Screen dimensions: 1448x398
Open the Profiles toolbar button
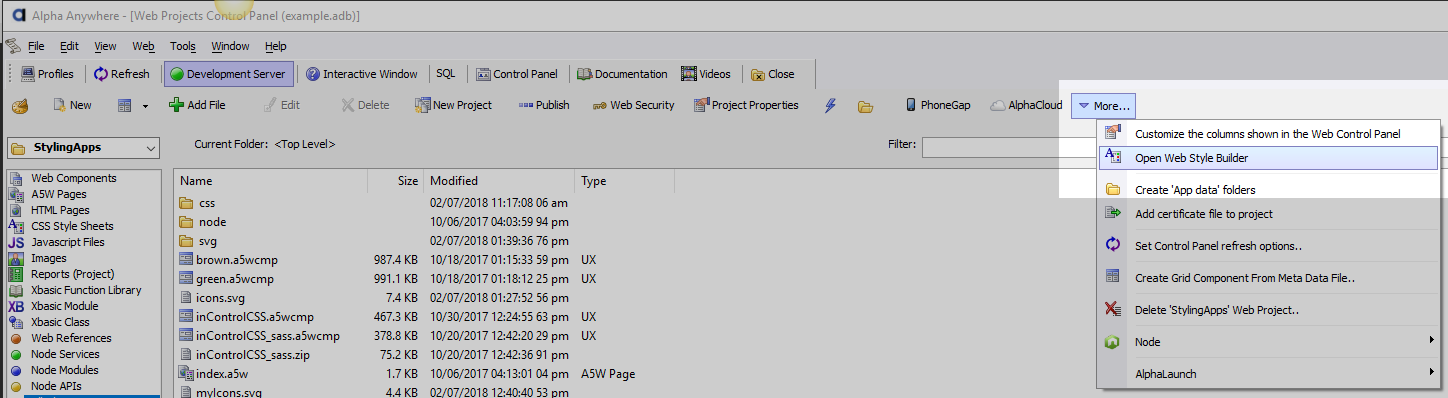coord(47,74)
